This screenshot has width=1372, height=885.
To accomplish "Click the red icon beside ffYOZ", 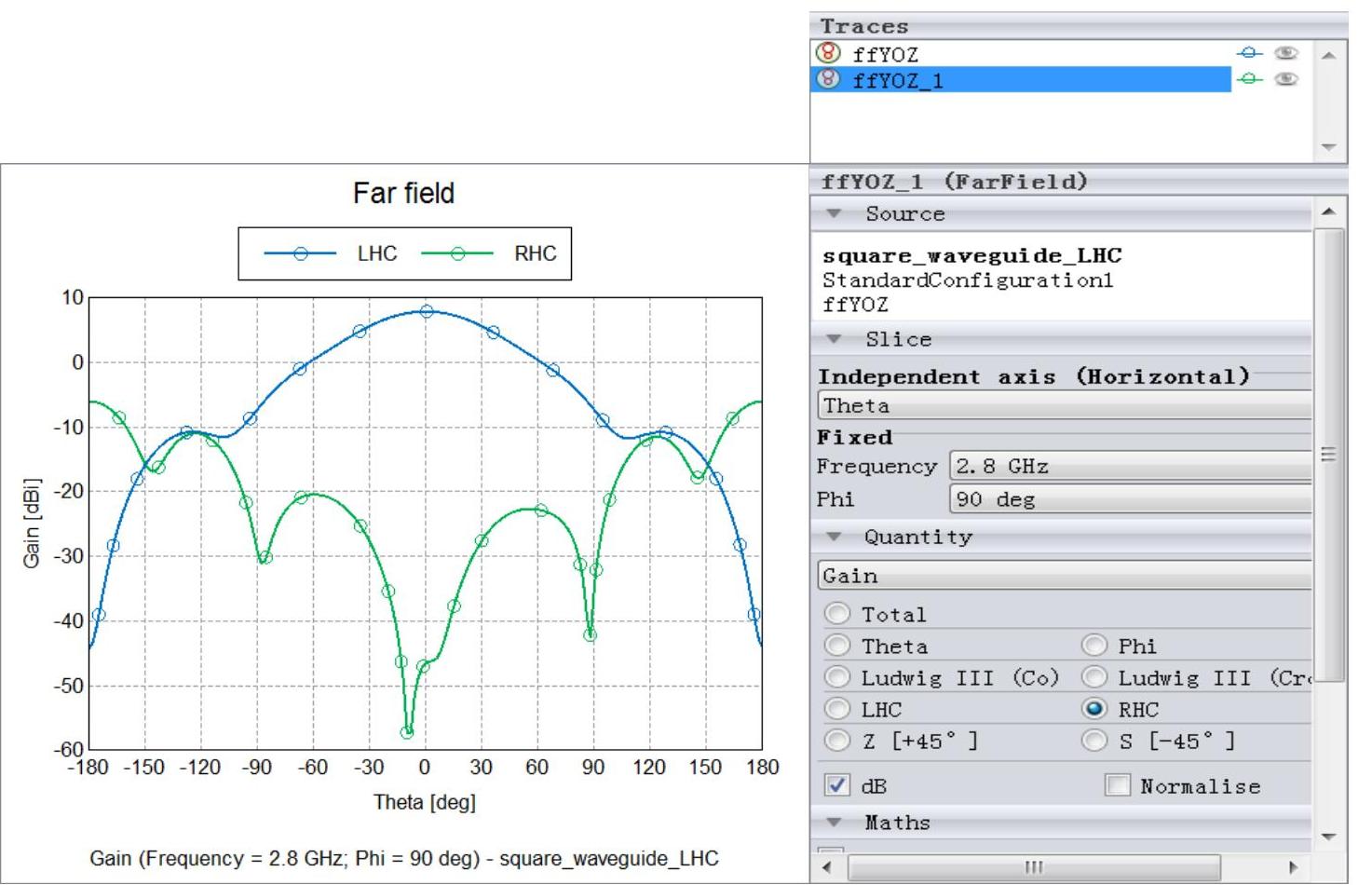I will 827,53.
